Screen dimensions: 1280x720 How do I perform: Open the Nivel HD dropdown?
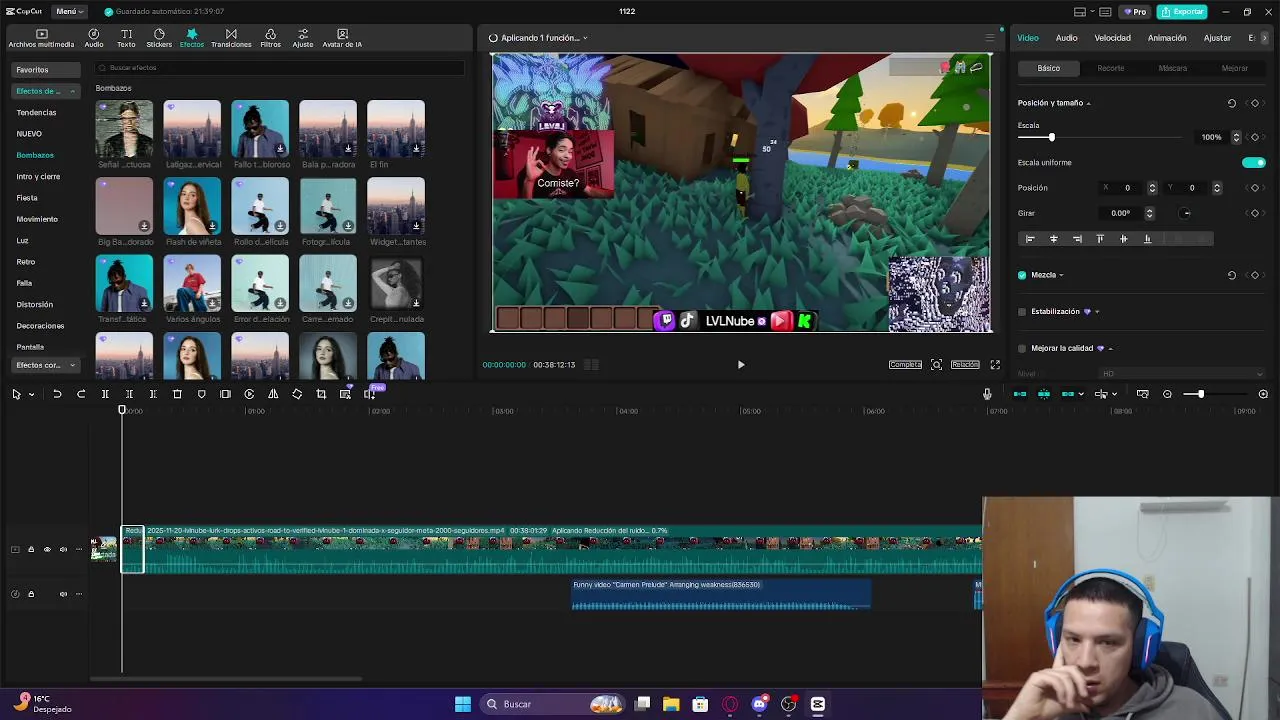(1183, 374)
